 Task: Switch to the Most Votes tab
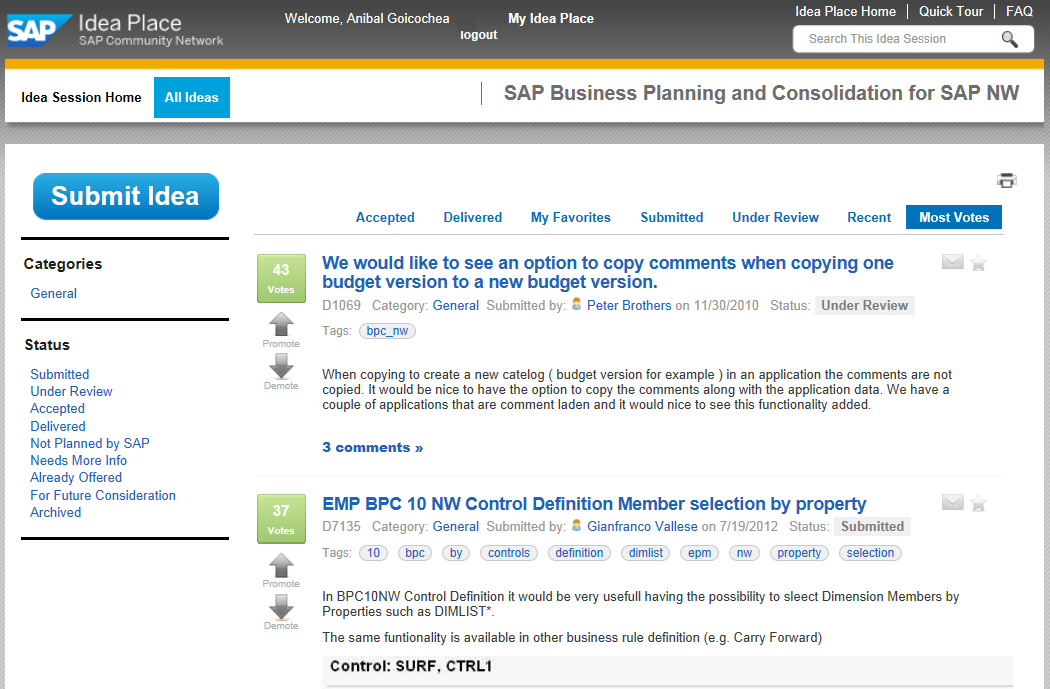(x=953, y=217)
